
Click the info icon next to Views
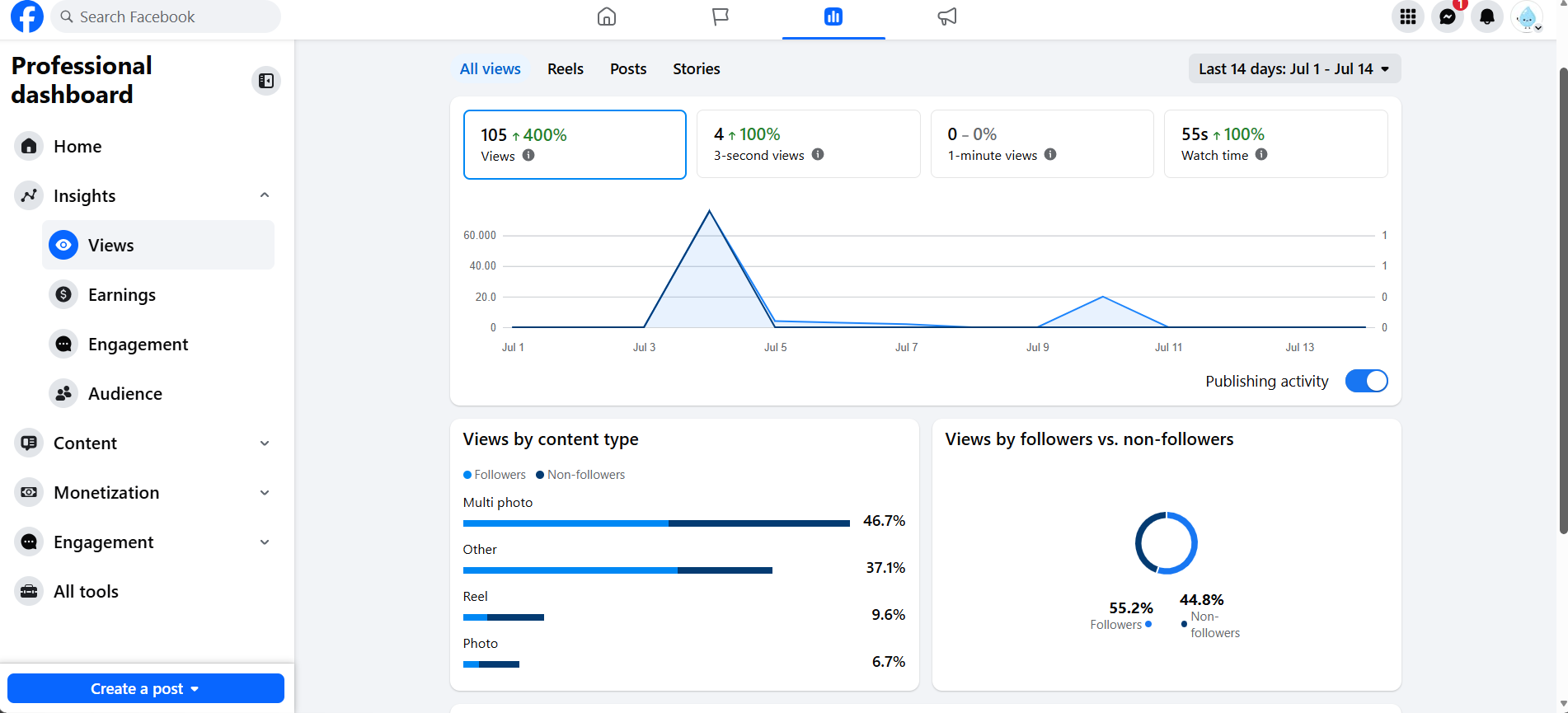click(x=528, y=155)
